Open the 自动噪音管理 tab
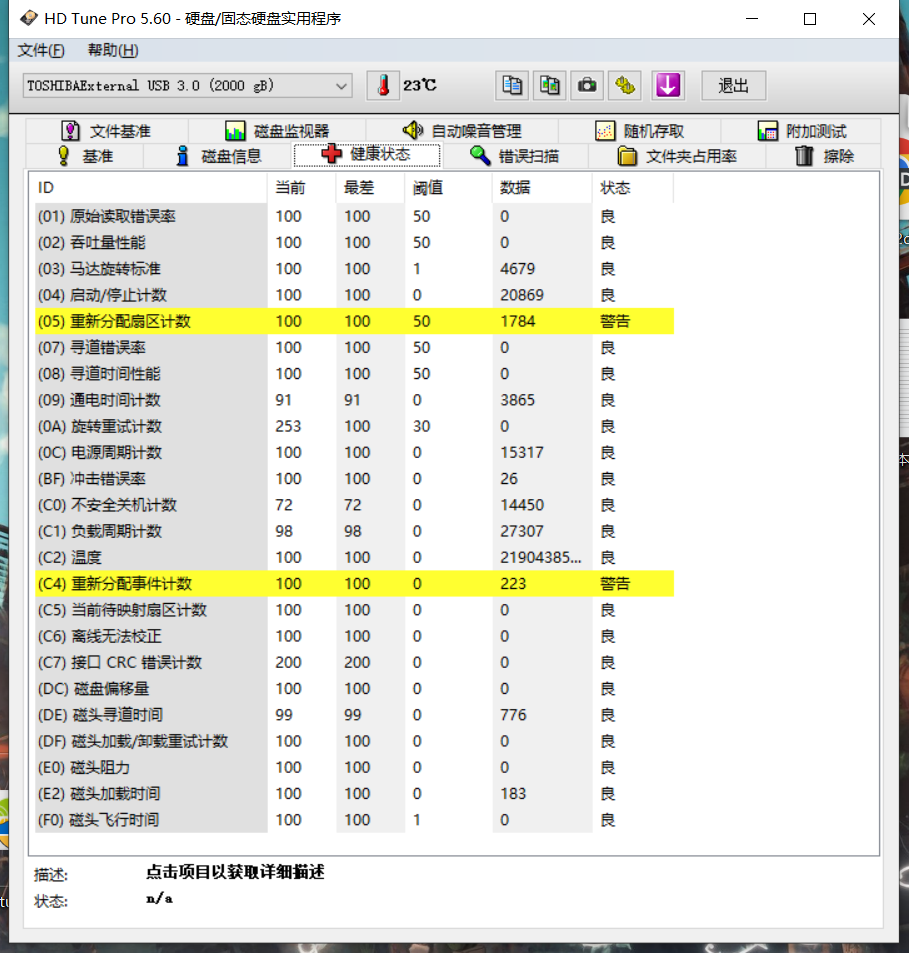 coord(462,131)
